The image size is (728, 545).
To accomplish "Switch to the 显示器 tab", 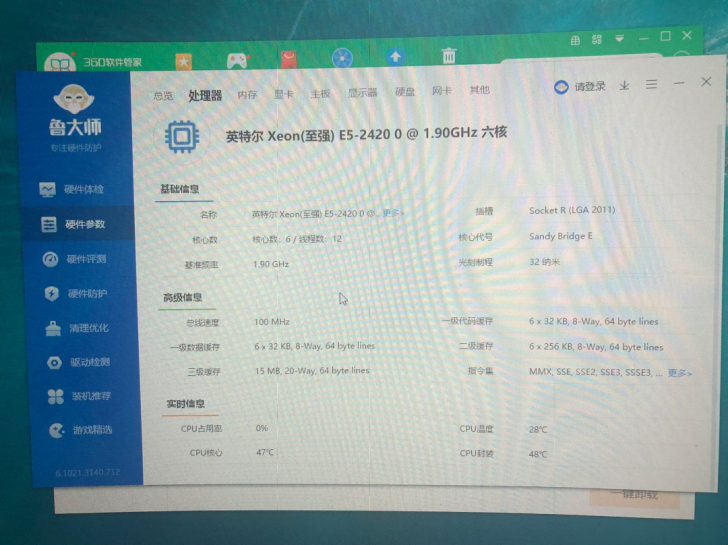I will 363,93.
